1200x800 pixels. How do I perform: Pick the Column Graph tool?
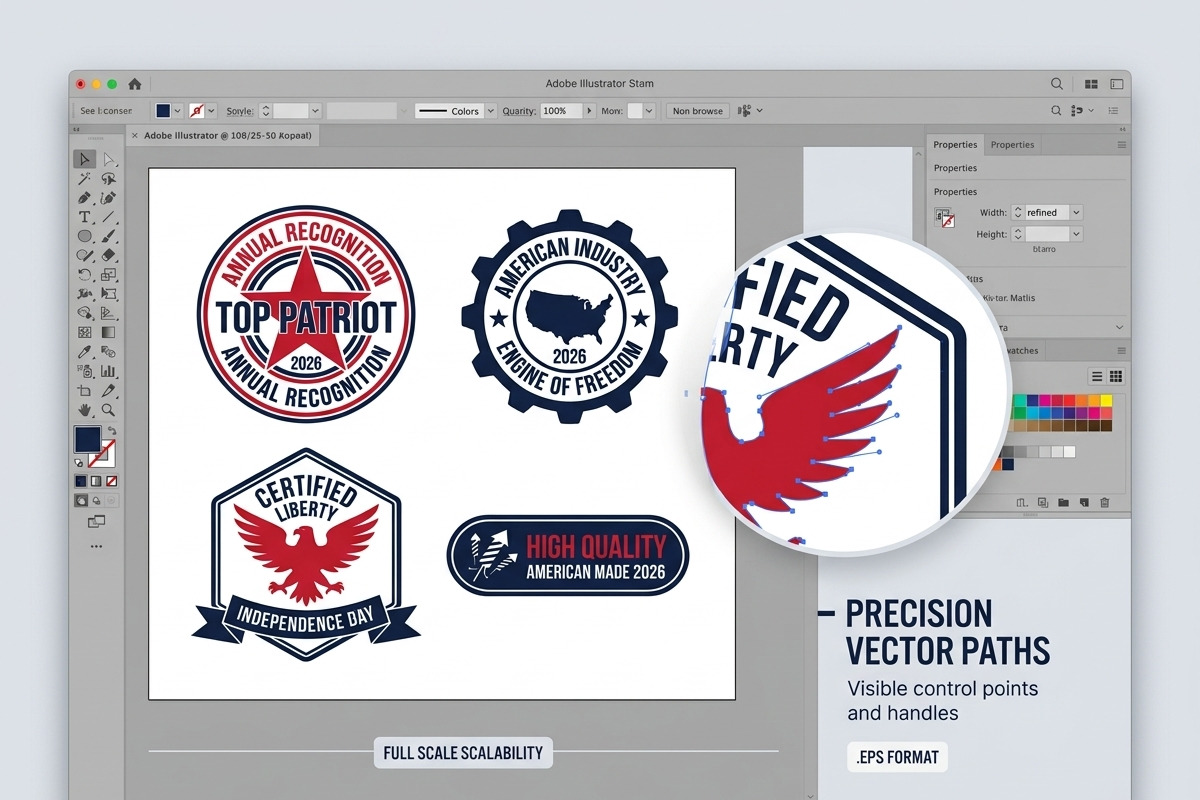108,371
